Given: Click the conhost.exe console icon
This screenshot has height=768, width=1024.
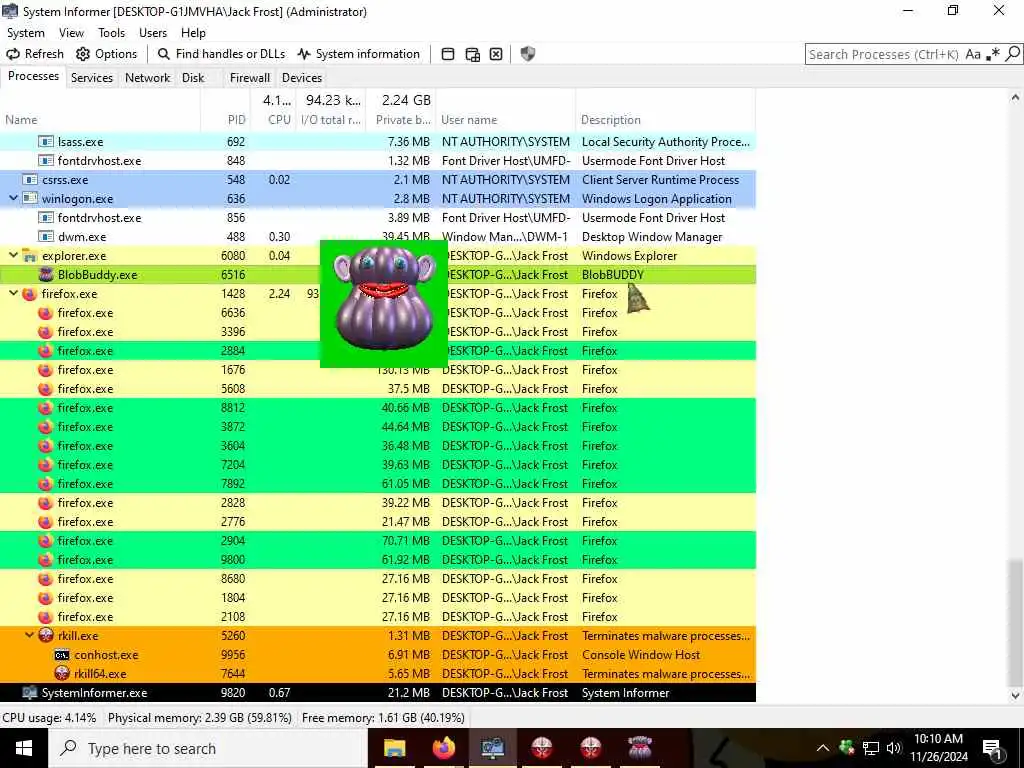Looking at the screenshot, I should click(x=62, y=654).
